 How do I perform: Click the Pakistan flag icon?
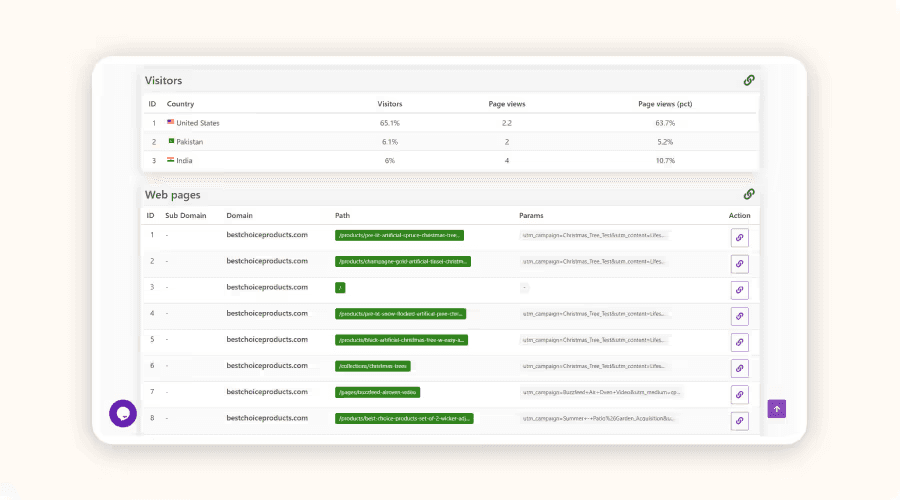(x=171, y=141)
